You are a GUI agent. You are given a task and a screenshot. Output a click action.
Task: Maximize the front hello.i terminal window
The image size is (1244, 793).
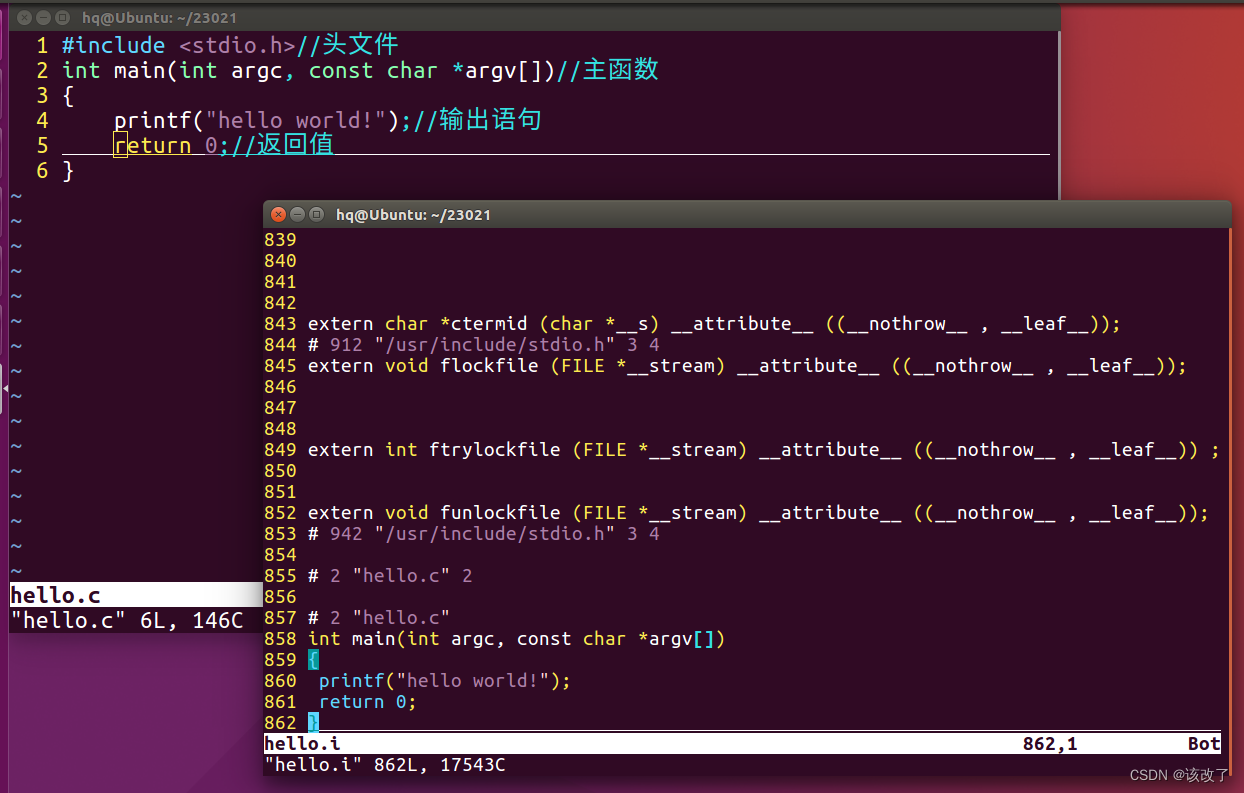315,214
